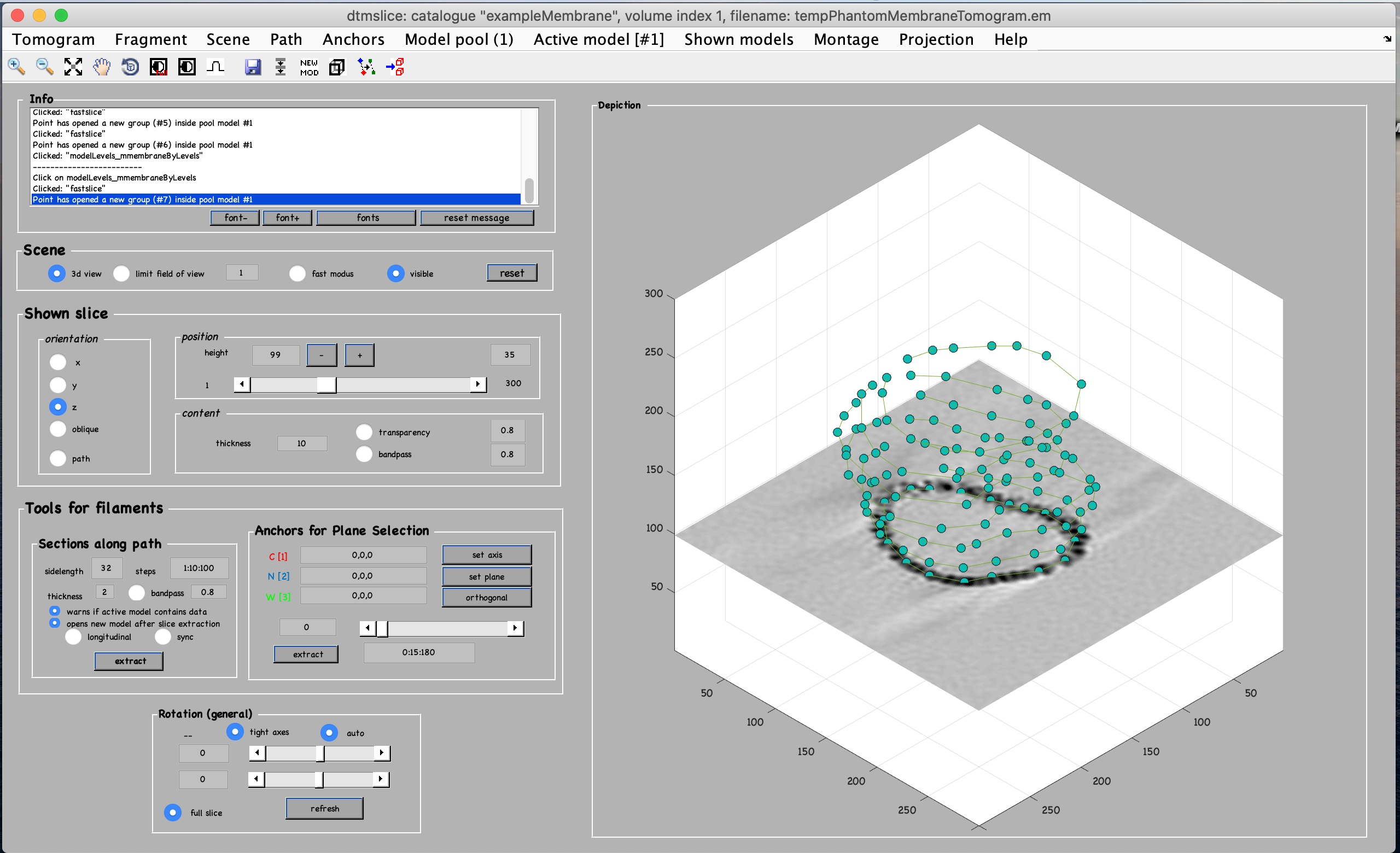Decrease info font with font- button
This screenshot has width=1400, height=853.
click(x=235, y=218)
